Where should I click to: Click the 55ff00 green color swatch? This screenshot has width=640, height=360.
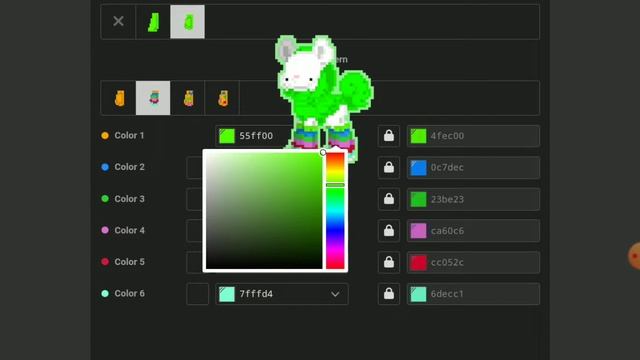(x=227, y=136)
